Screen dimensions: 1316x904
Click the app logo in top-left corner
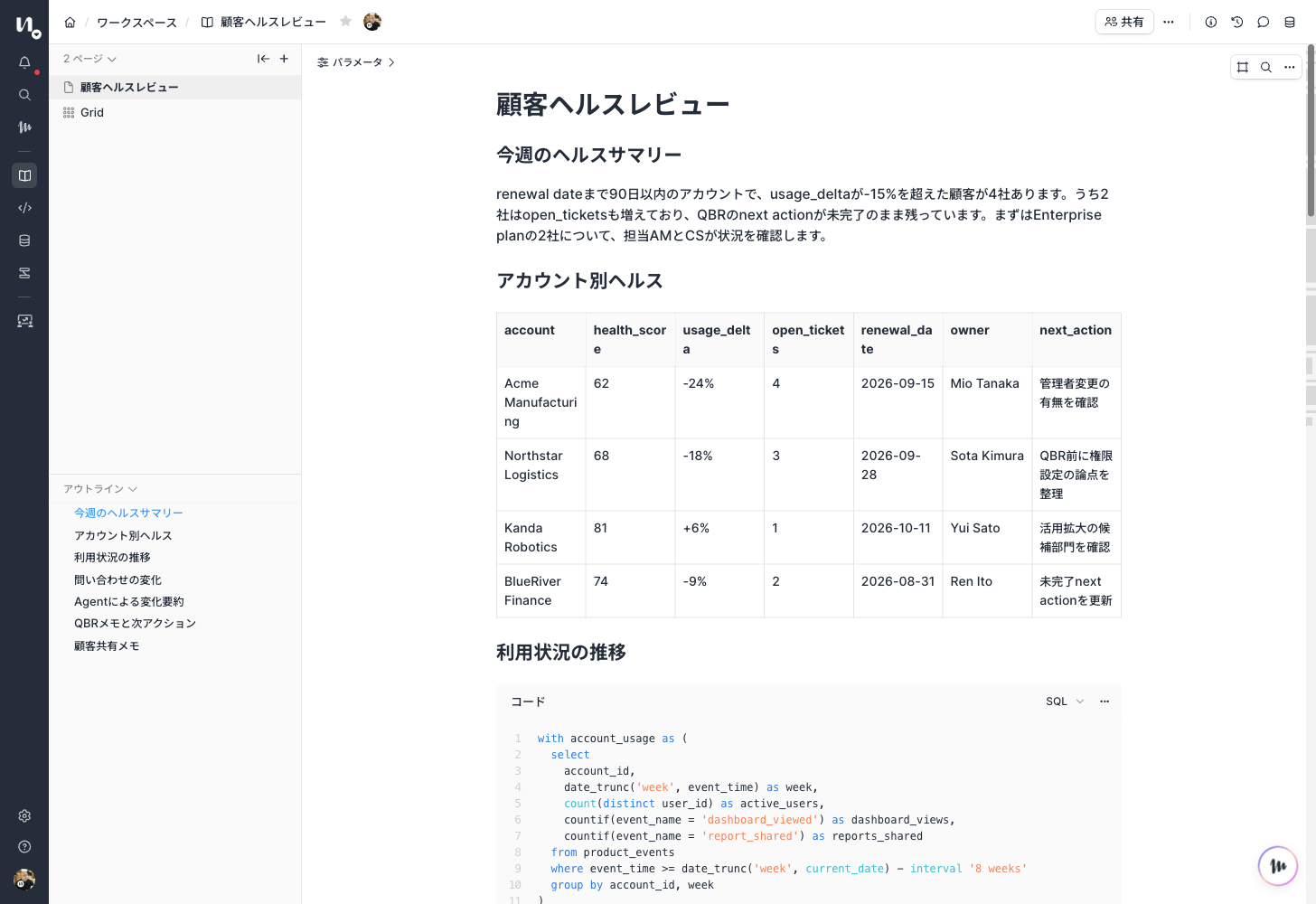[x=27, y=27]
